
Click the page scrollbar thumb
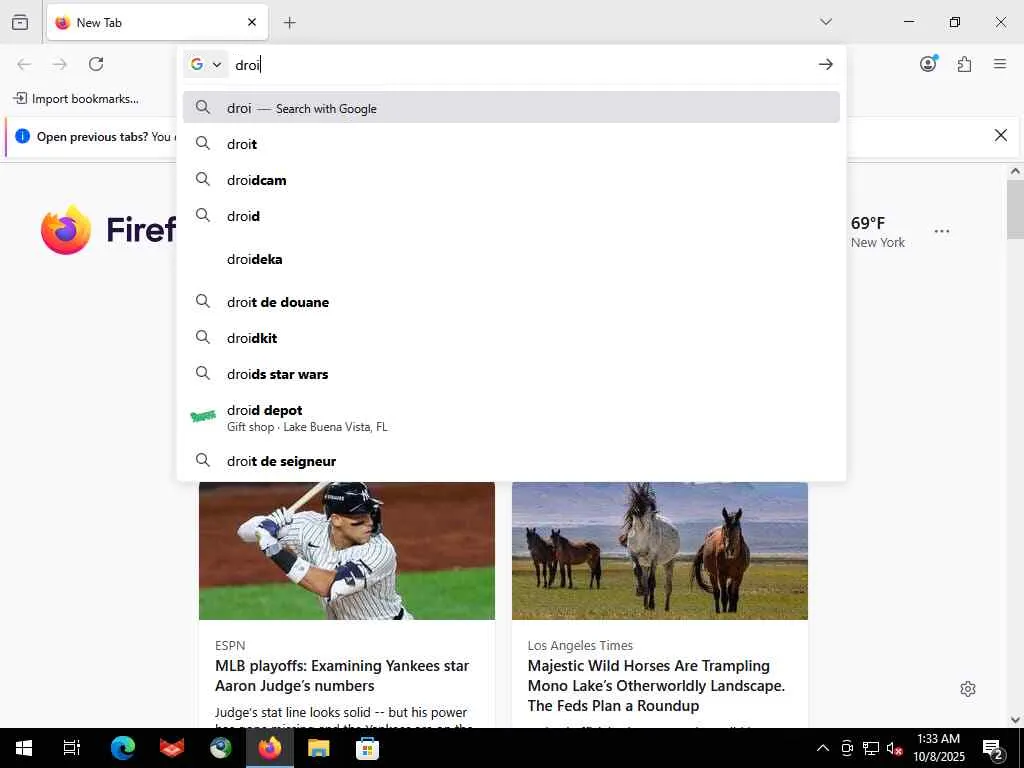click(x=1015, y=211)
